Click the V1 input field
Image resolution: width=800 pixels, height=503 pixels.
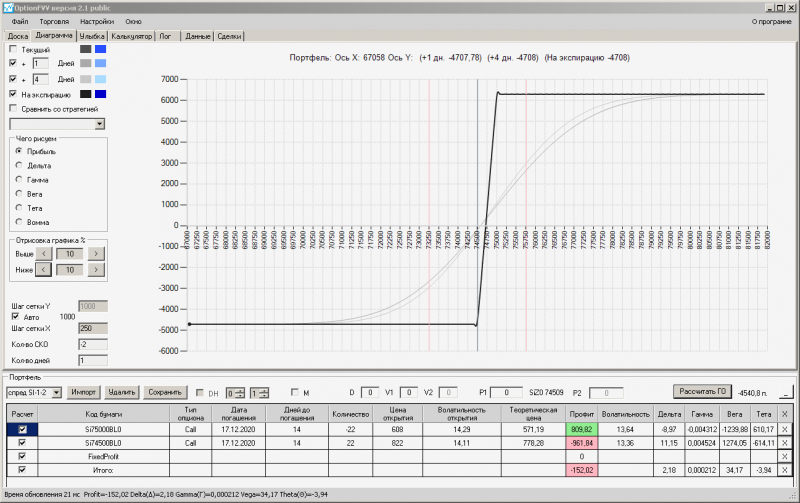coord(408,392)
